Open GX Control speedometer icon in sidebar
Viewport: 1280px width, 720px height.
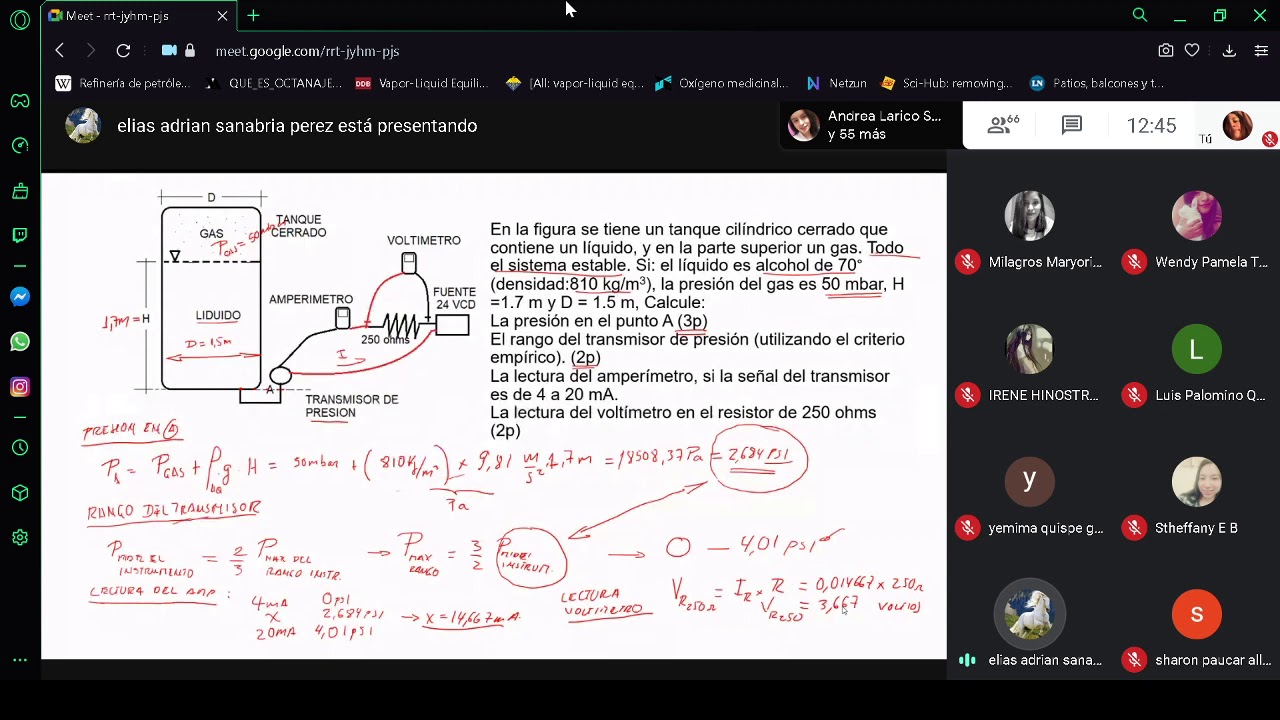(20, 146)
